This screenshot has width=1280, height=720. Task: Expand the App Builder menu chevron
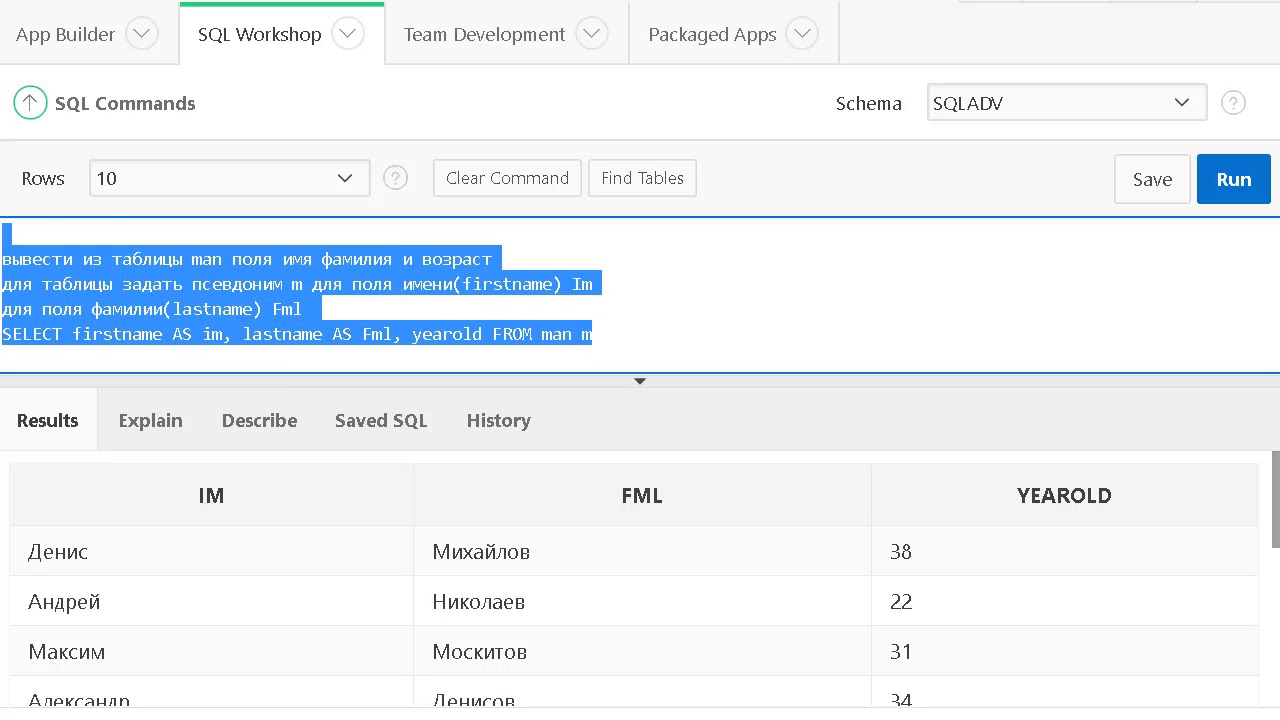point(142,34)
